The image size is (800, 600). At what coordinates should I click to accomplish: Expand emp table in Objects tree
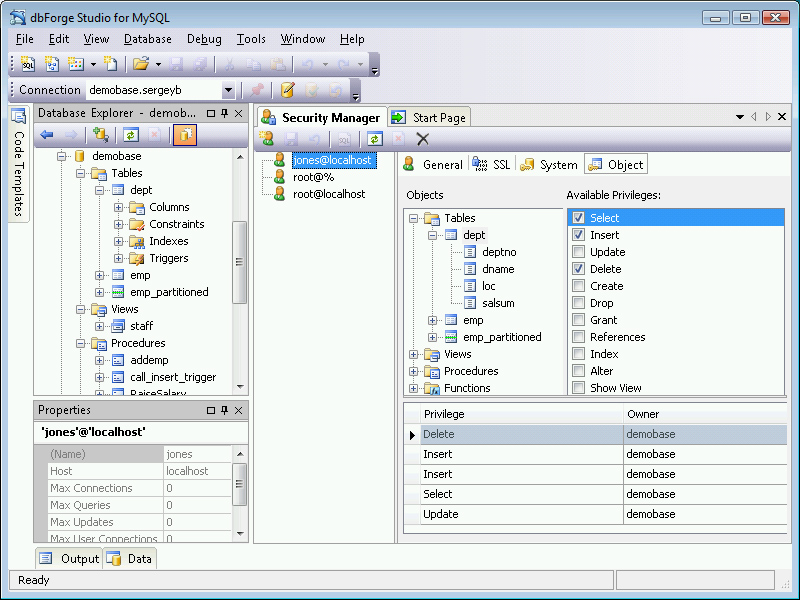(x=432, y=320)
